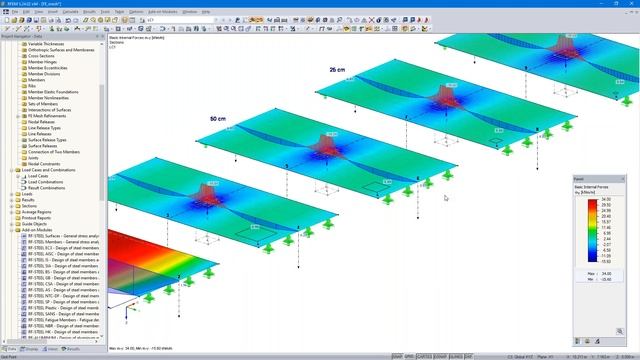Select the Cross-Sections tree item
This screenshot has height=360, width=640.
41,56
